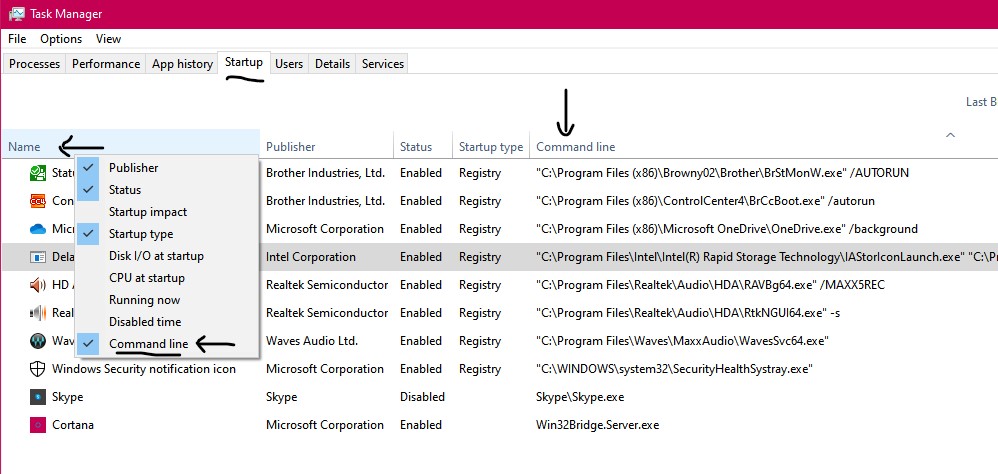The width and height of the screenshot is (998, 474).
Task: Open the View menu
Action: pyautogui.click(x=108, y=39)
